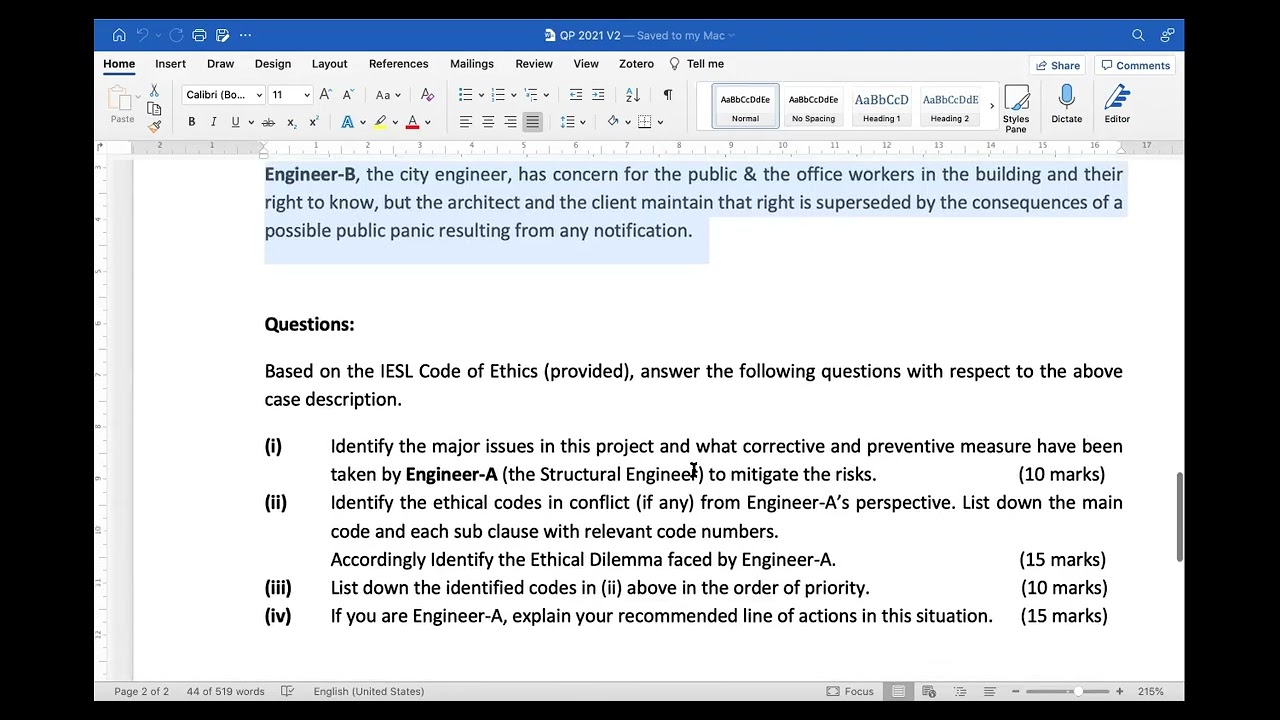
Task: Align text to the right
Action: [x=510, y=122]
